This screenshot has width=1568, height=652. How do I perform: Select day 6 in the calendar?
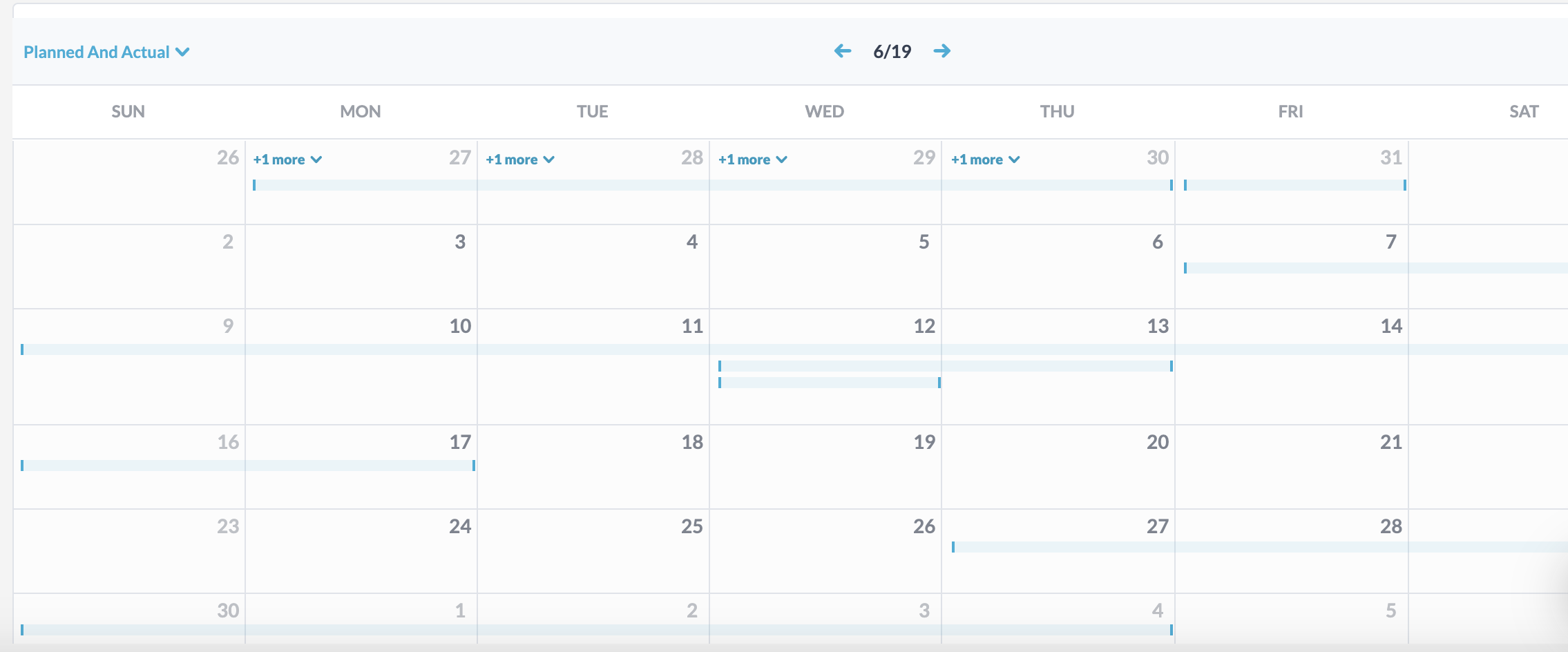1158,242
